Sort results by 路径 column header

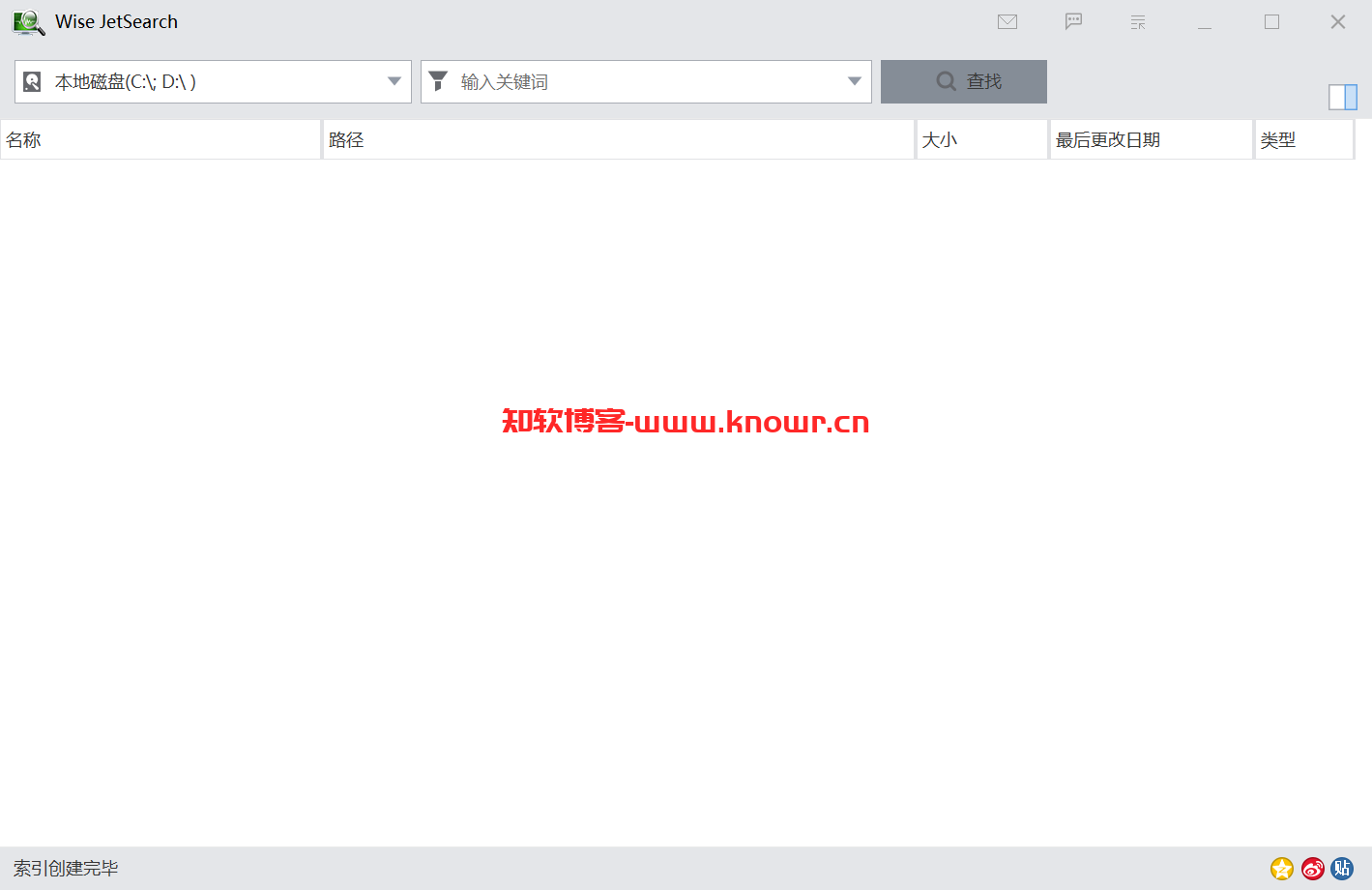tap(619, 140)
